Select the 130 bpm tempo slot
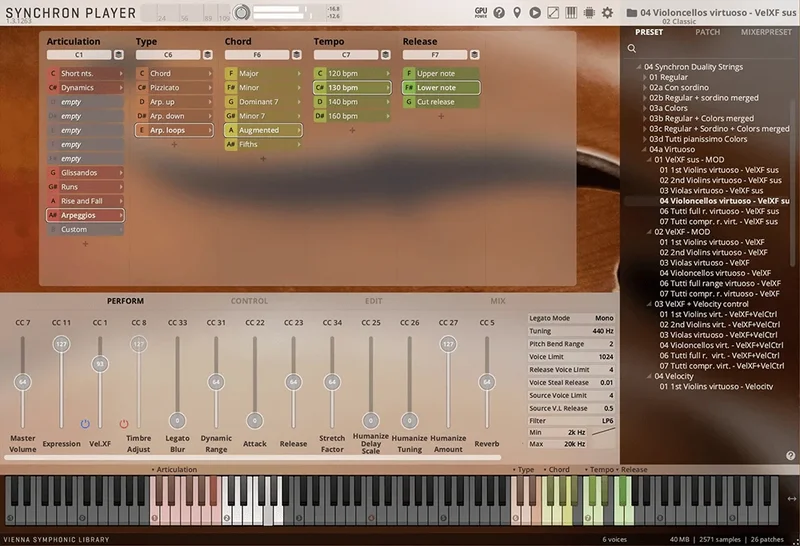800x546 pixels. coord(352,88)
